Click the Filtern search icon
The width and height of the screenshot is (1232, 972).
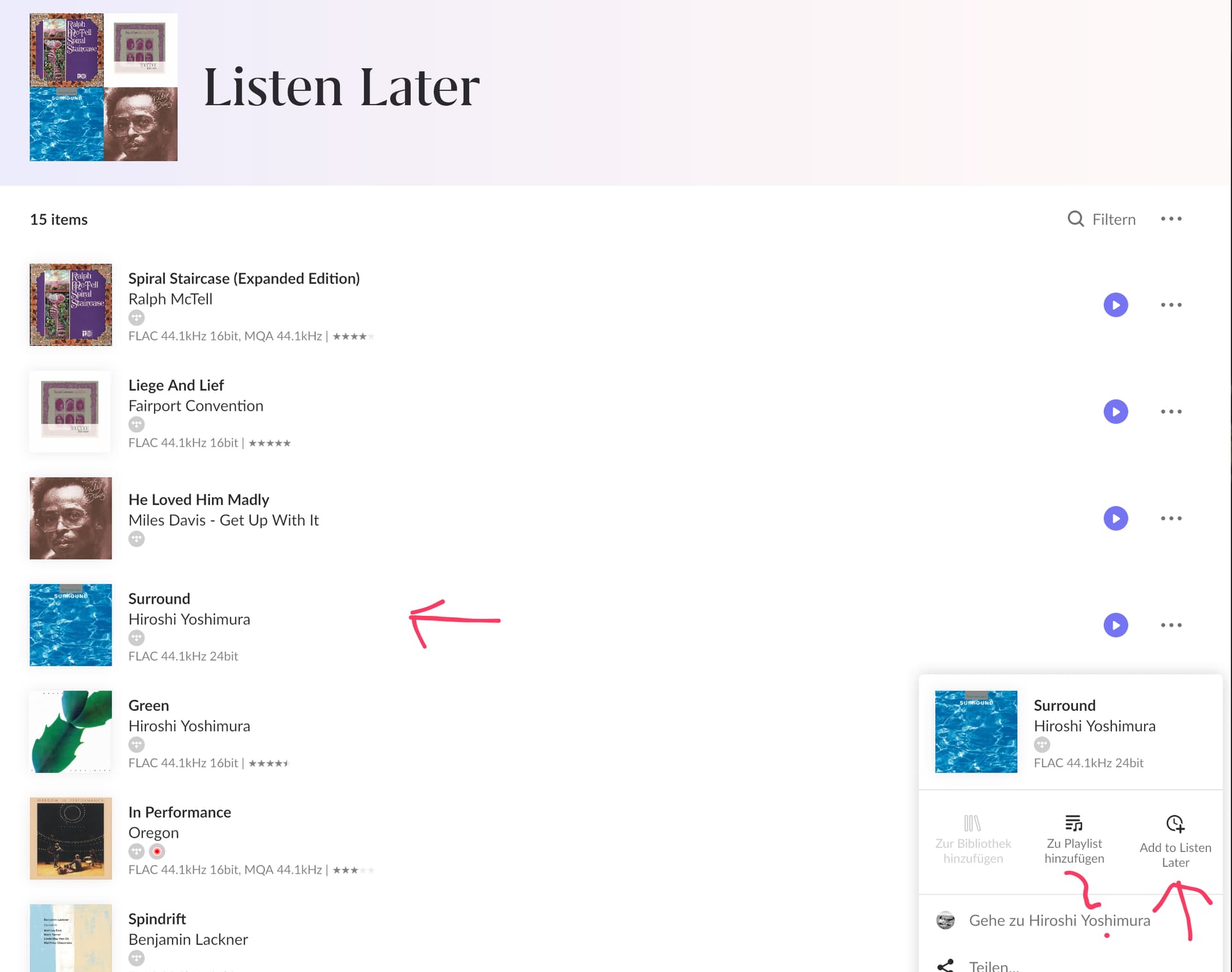[1075, 219]
